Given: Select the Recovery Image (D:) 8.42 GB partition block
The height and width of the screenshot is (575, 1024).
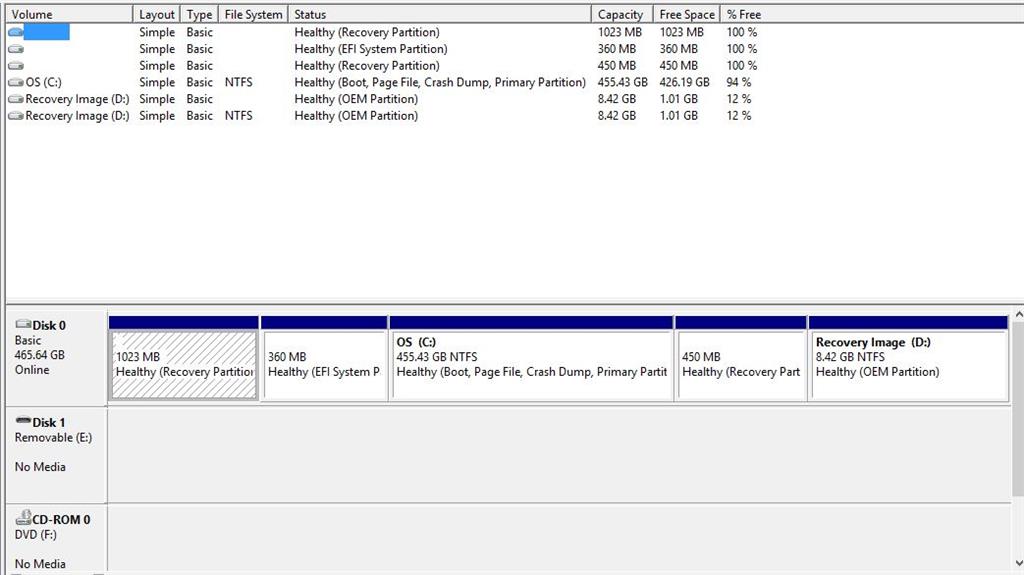Looking at the screenshot, I should pos(908,365).
